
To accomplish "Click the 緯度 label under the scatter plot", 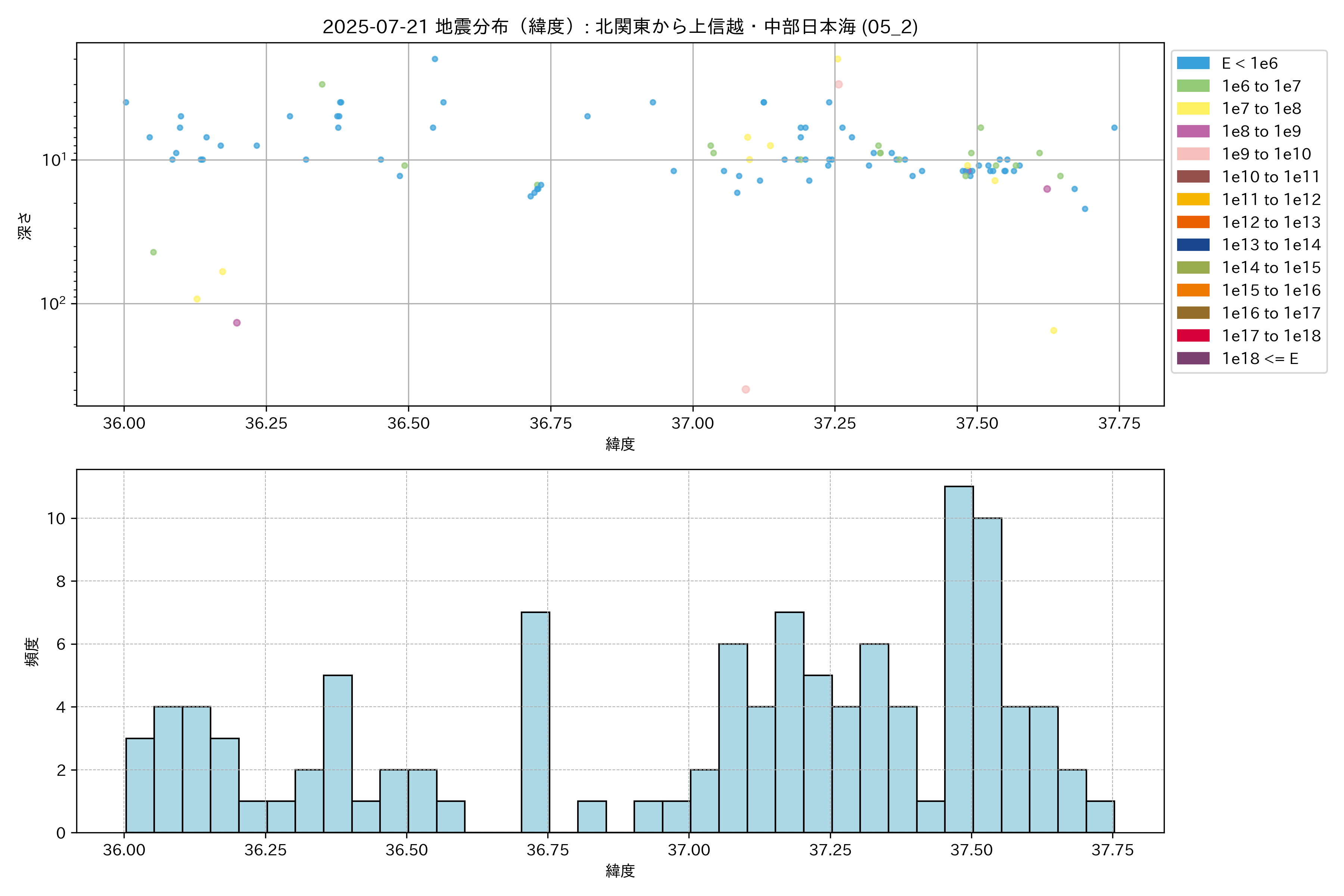I will [620, 444].
